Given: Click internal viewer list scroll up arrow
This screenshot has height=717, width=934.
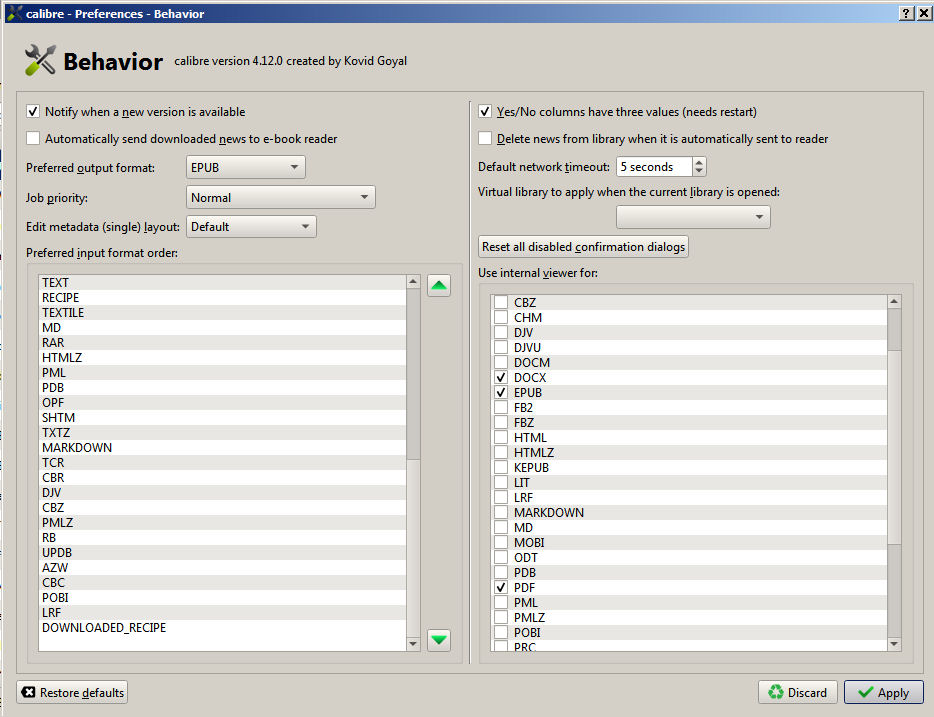Looking at the screenshot, I should [893, 302].
